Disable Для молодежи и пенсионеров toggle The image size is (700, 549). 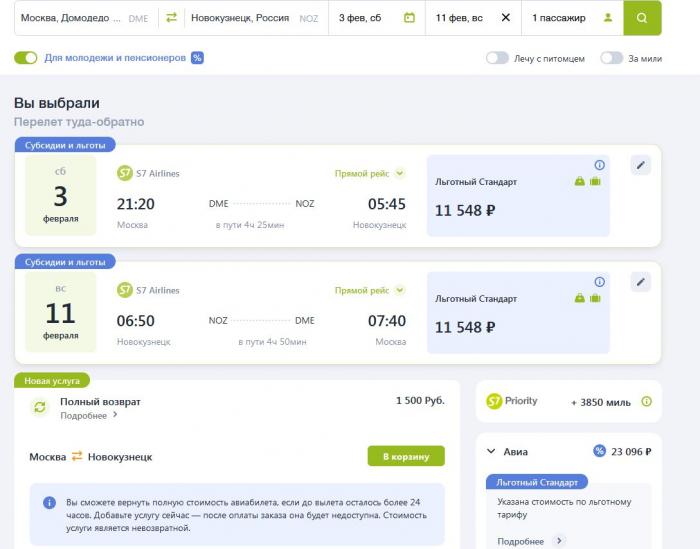click(25, 58)
